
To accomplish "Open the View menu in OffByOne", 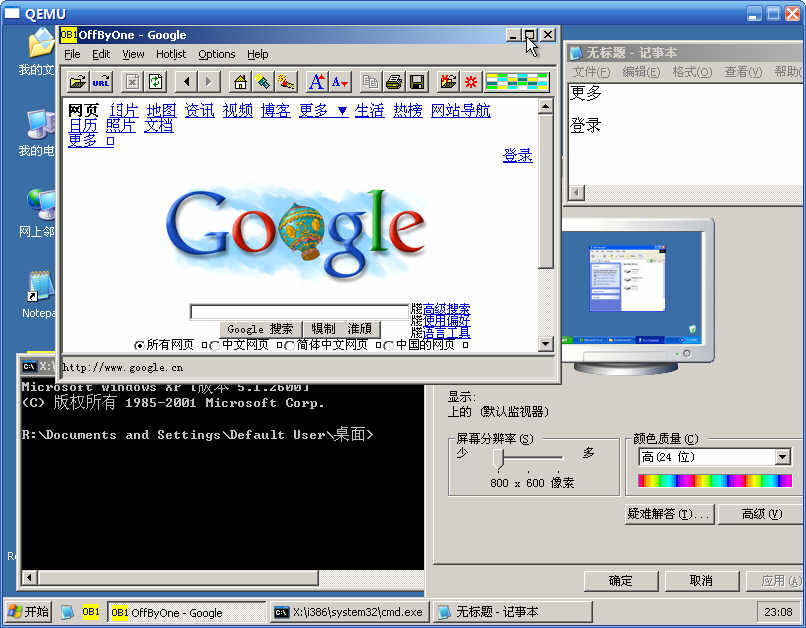I will coord(133,54).
